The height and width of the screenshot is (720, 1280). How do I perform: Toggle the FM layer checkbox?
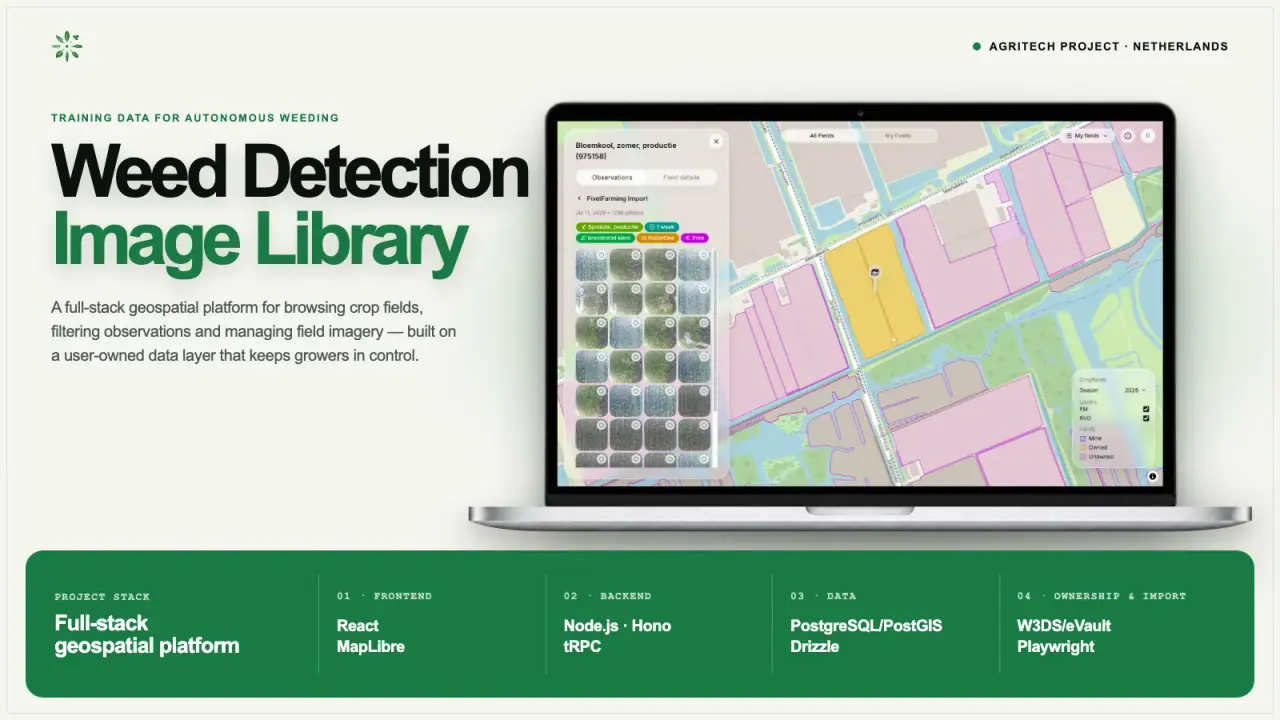tap(1146, 409)
